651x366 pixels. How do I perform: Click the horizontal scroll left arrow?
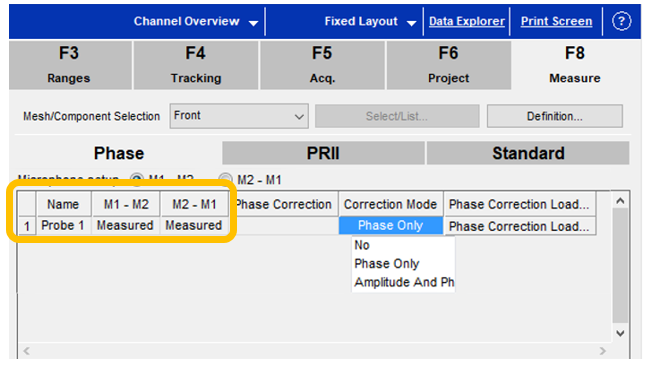click(27, 351)
